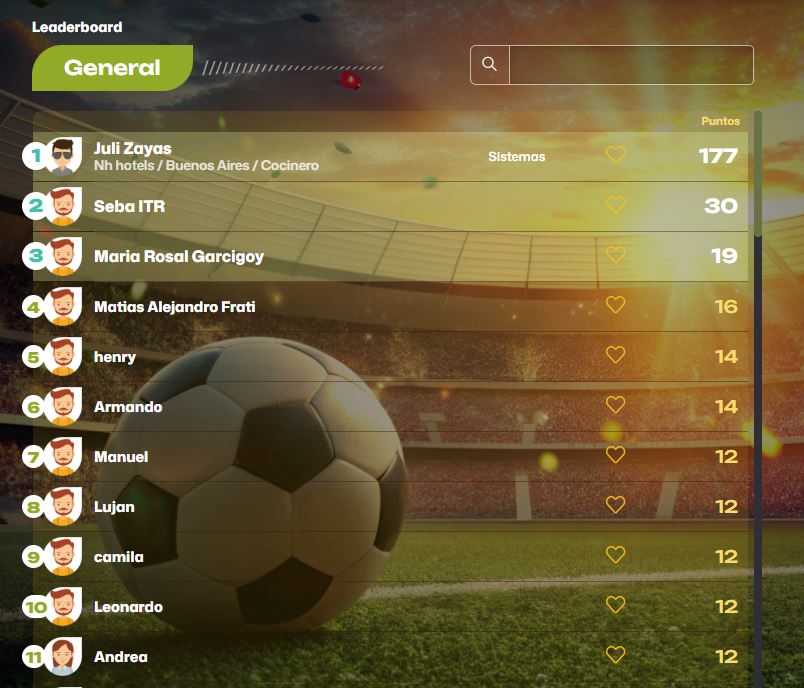This screenshot has height=688, width=804.
Task: Click the heart icon for camila
Action: [615, 555]
